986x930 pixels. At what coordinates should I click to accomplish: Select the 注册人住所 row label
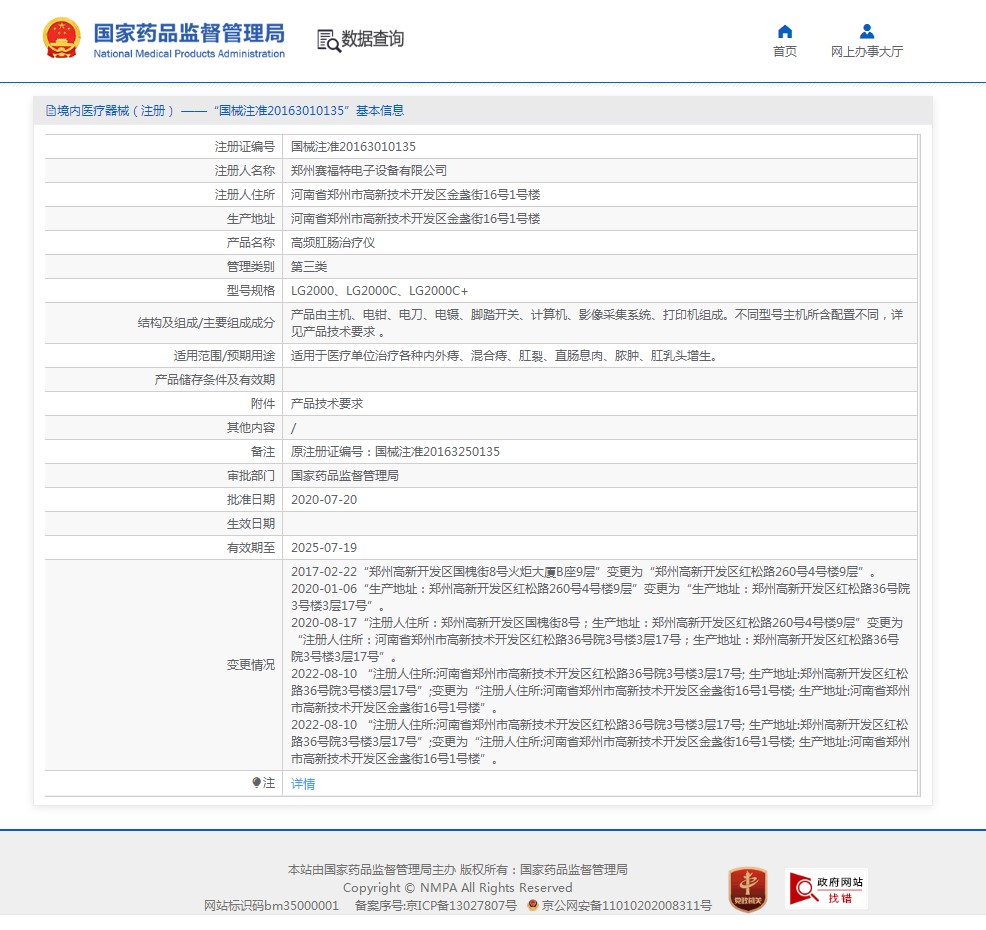tap(245, 194)
